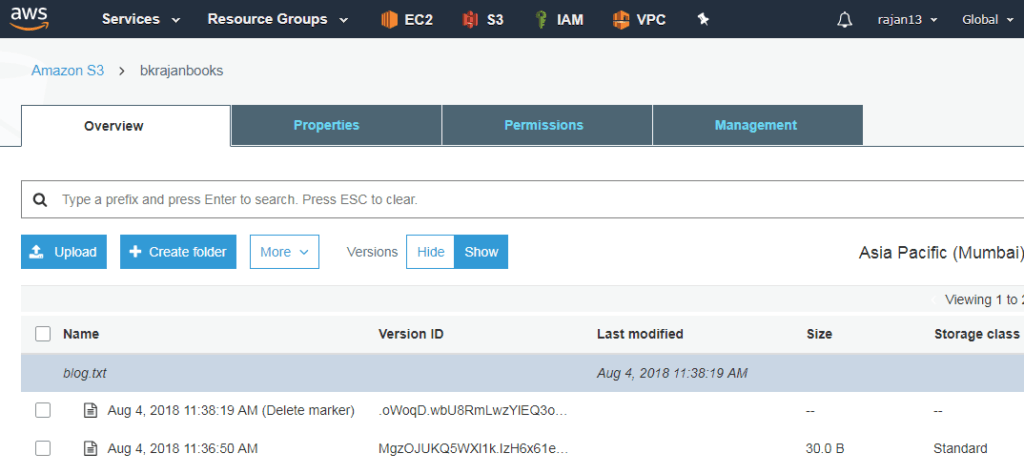
Task: Go to Amazon S3 breadcrumb link
Action: pyautogui.click(x=67, y=71)
